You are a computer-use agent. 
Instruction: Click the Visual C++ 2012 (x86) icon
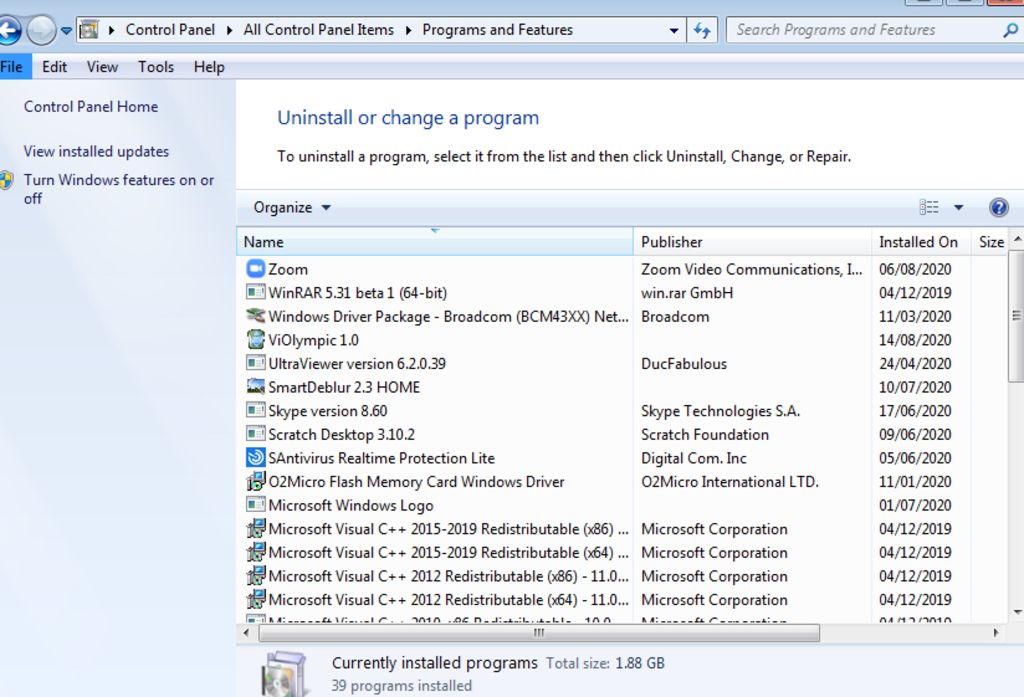click(255, 575)
